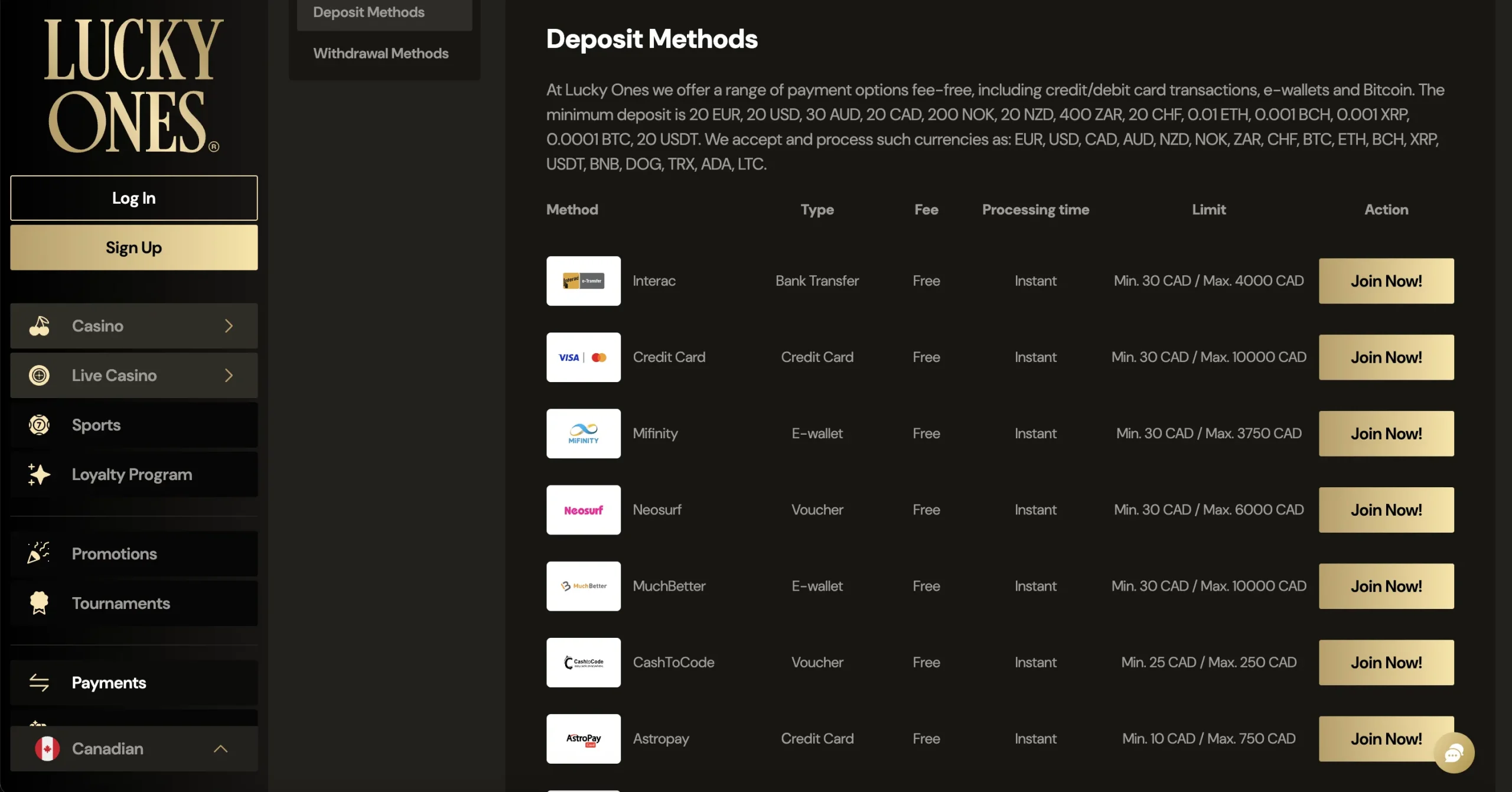Click the Canadian flag icon

point(47,749)
